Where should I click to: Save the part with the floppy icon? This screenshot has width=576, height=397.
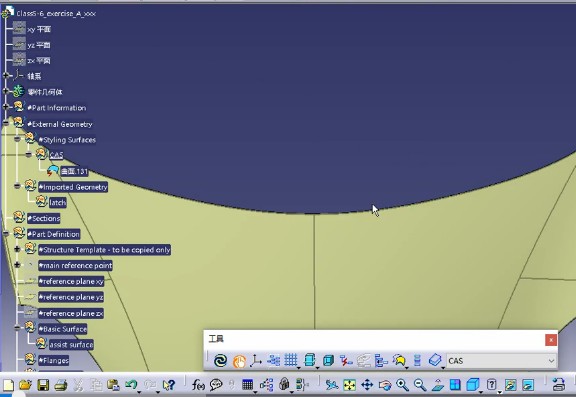(x=43, y=385)
